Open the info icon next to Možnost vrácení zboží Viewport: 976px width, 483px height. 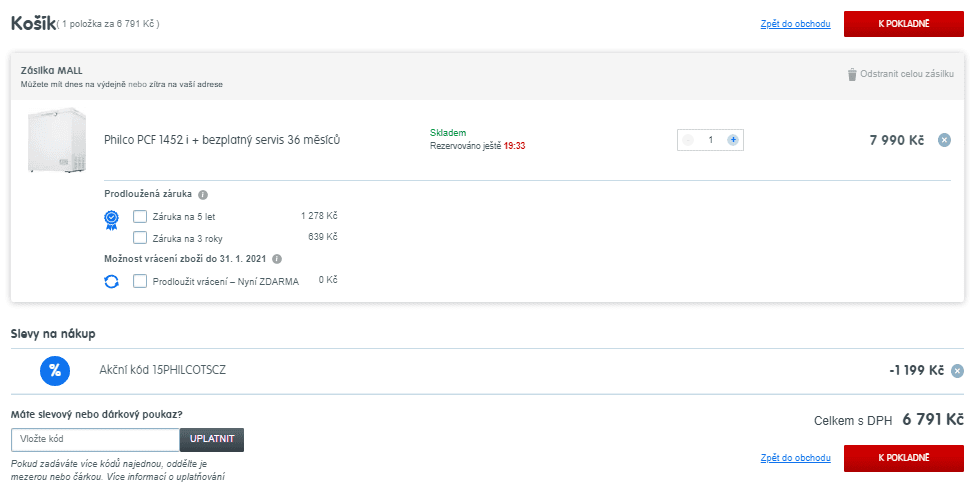pos(277,259)
